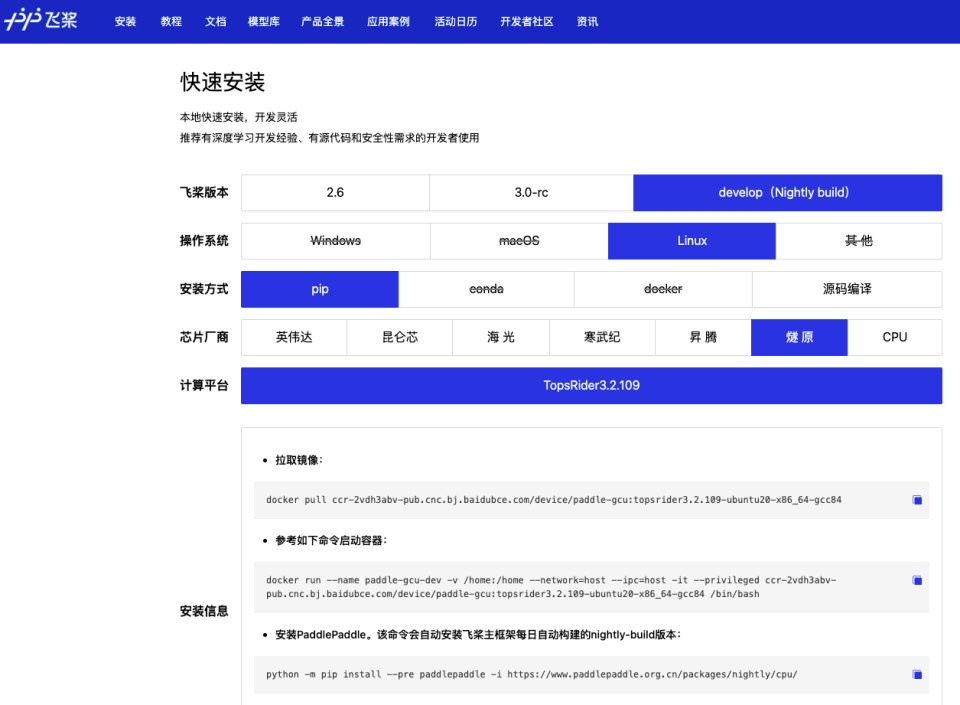Choose pip installation method
This screenshot has height=705, width=960.
click(320, 289)
